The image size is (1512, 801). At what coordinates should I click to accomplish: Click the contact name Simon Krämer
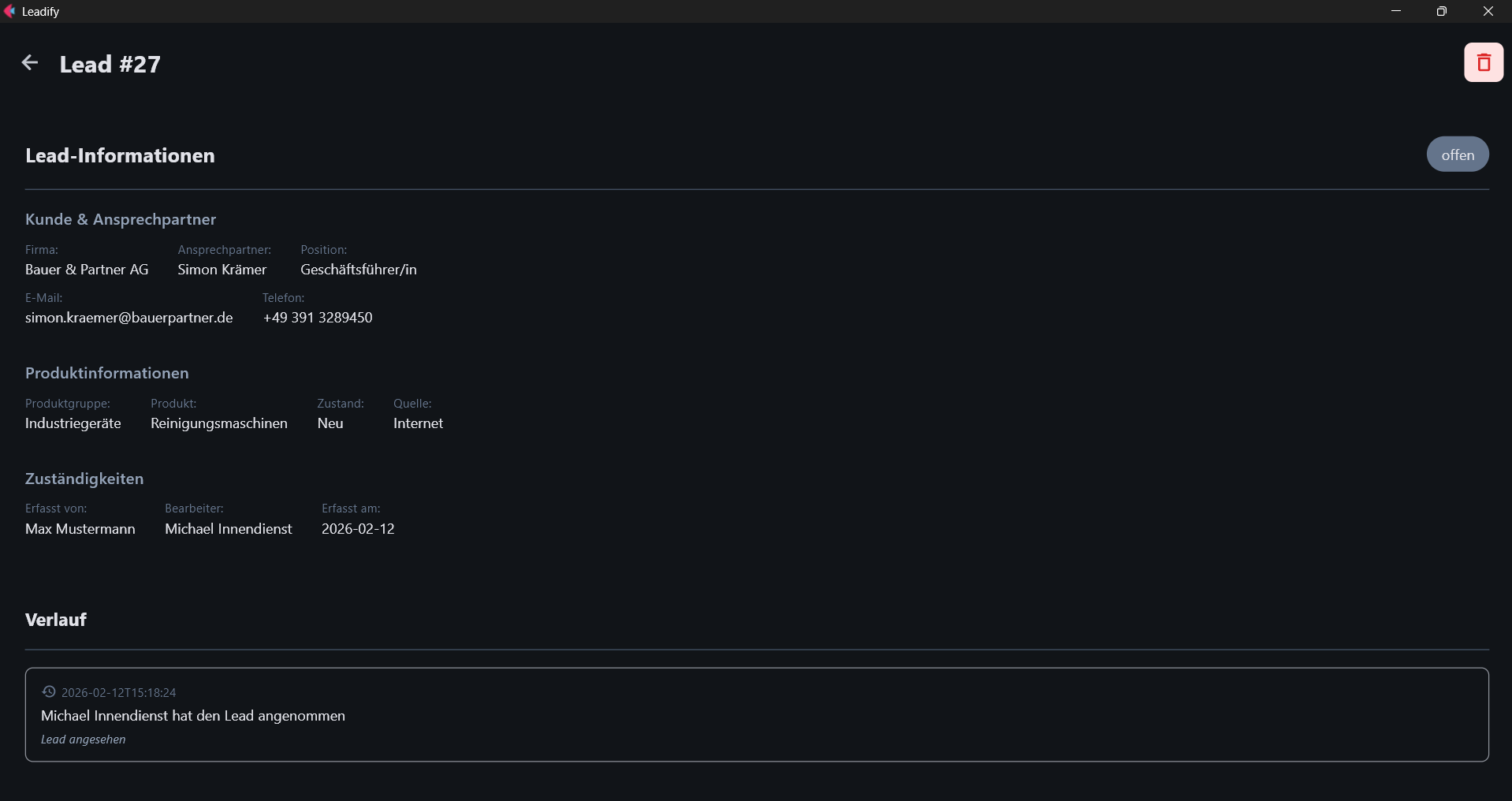coord(222,270)
